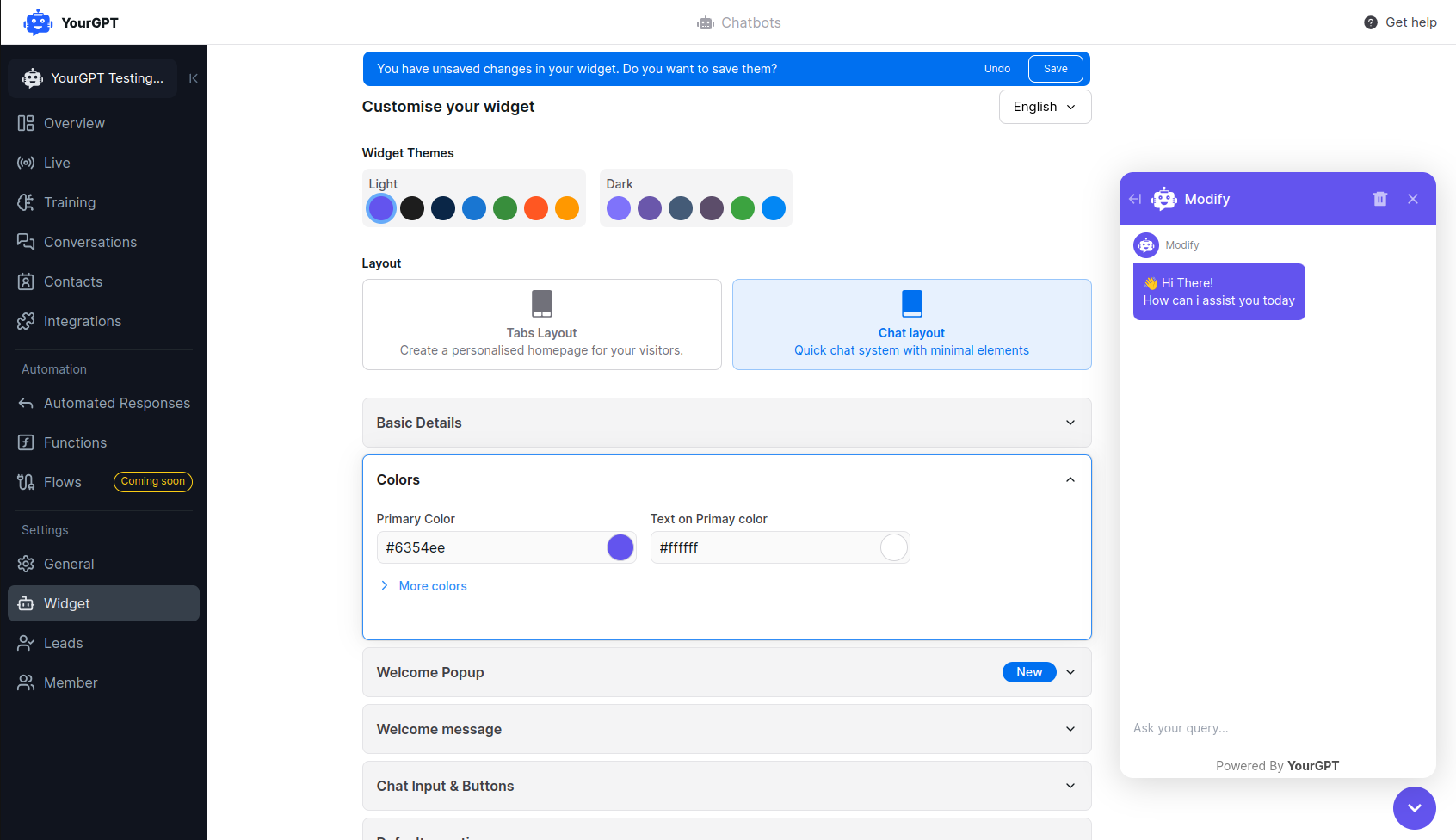Screen dimensions: 1456x840
Task: Click the Contacts address book icon
Action: 26,281
